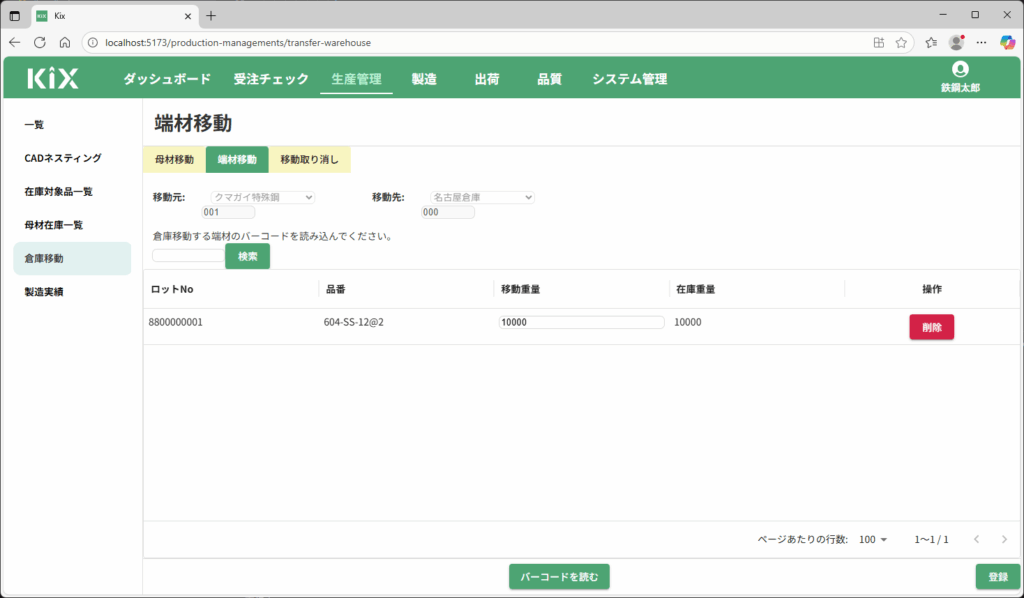1024x598 pixels.
Task: Reload the page with refresh icon
Action: 40,43
